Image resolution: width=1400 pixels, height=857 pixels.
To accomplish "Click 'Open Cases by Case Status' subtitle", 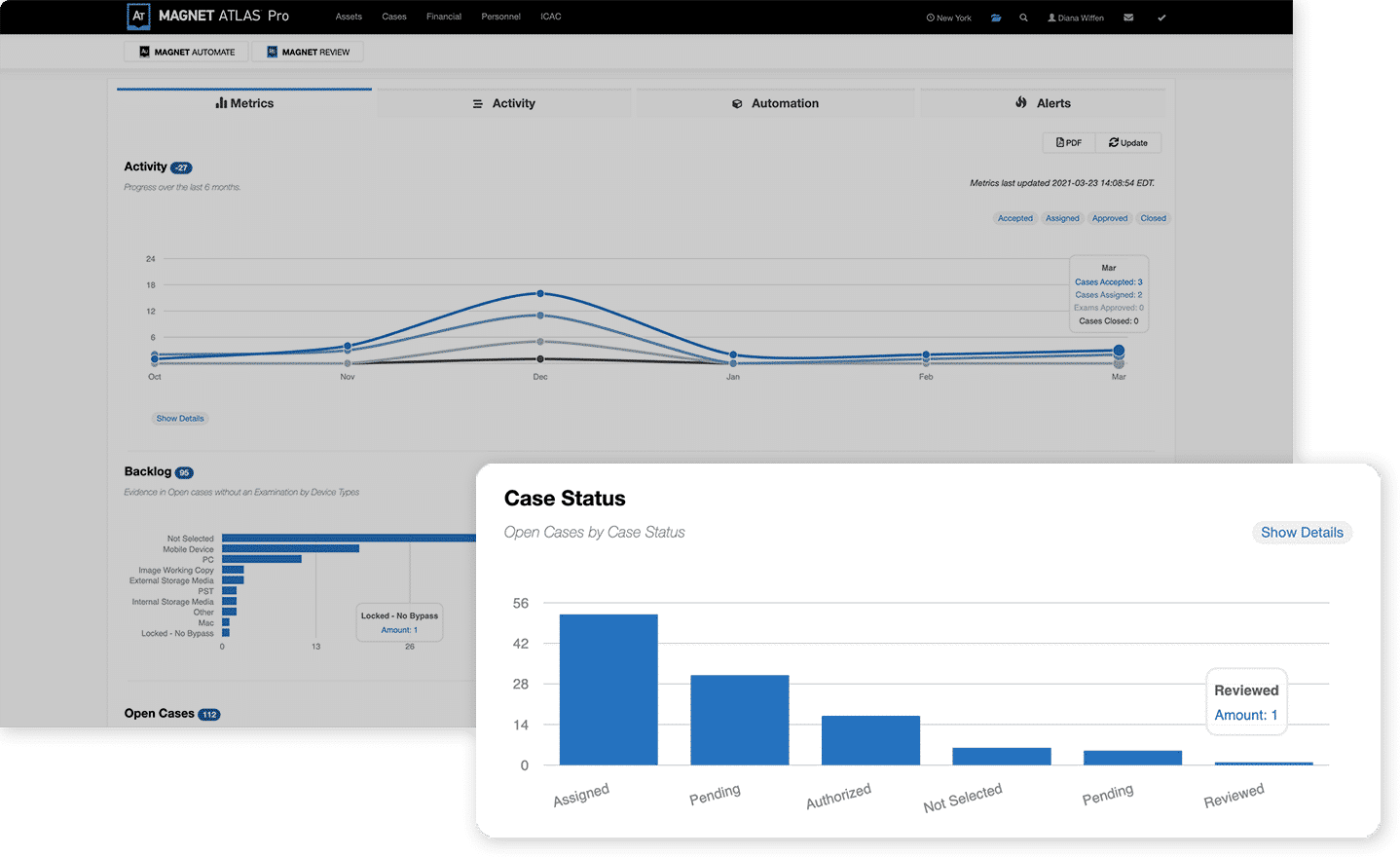I will (x=595, y=533).
